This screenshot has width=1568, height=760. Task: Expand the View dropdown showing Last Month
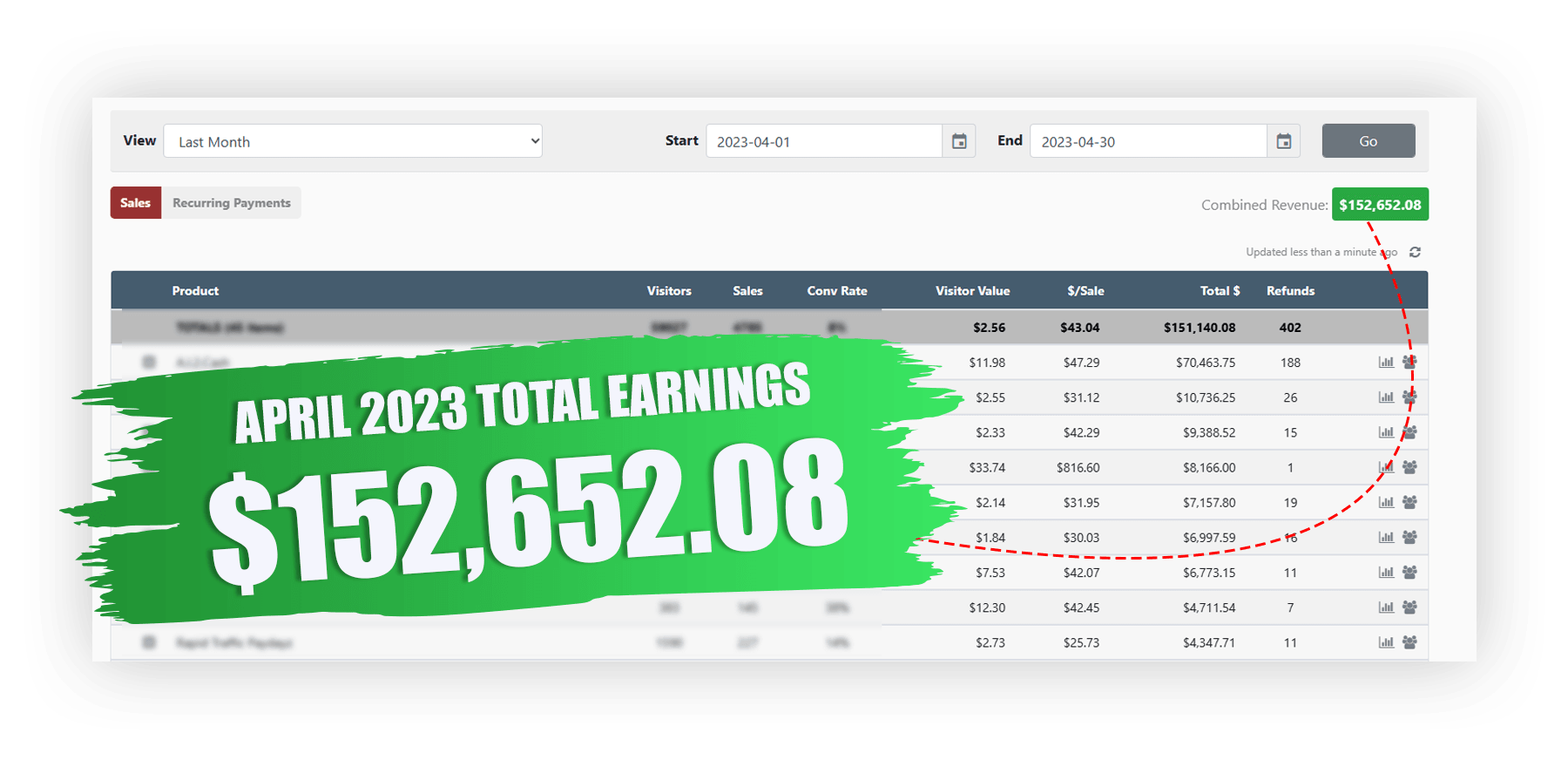pos(353,141)
